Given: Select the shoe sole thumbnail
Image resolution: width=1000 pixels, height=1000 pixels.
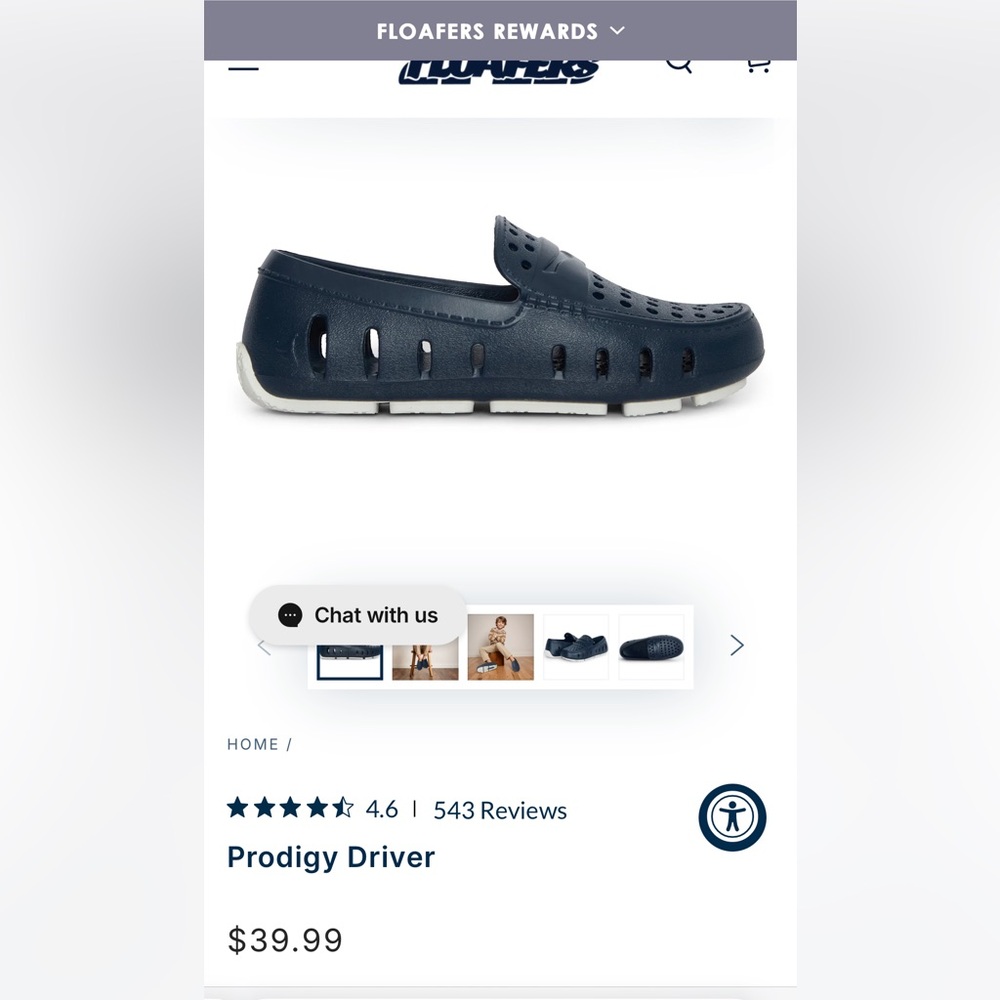Looking at the screenshot, I should tap(651, 647).
